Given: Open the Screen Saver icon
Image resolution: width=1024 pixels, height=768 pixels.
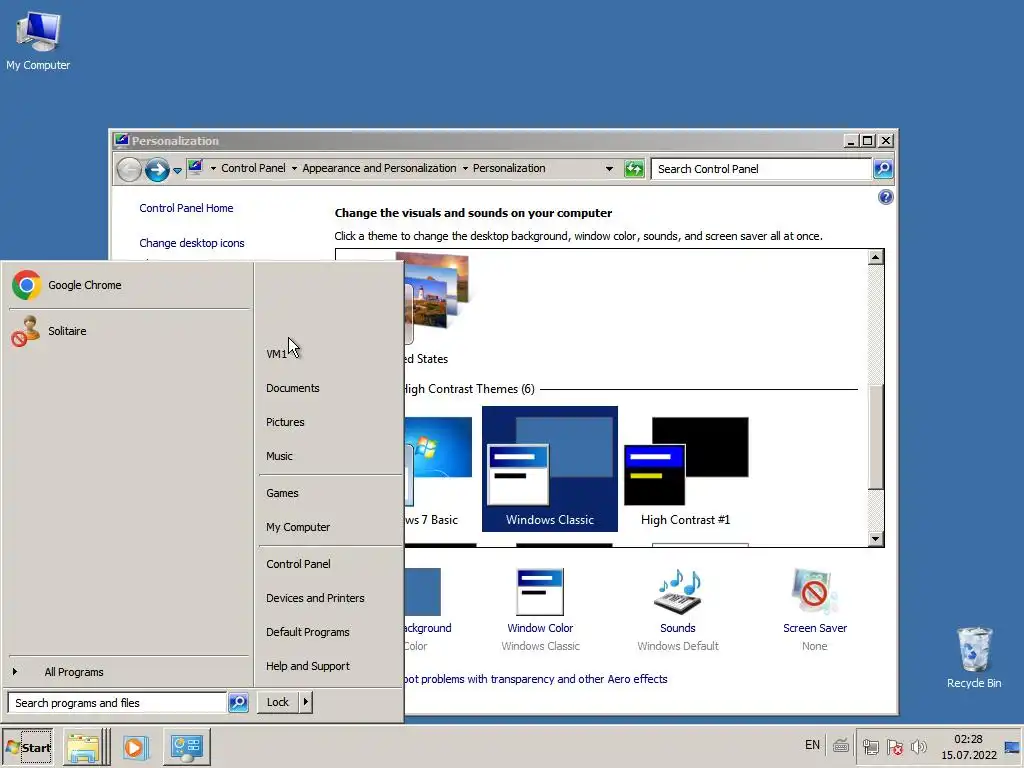Looking at the screenshot, I should 814,592.
